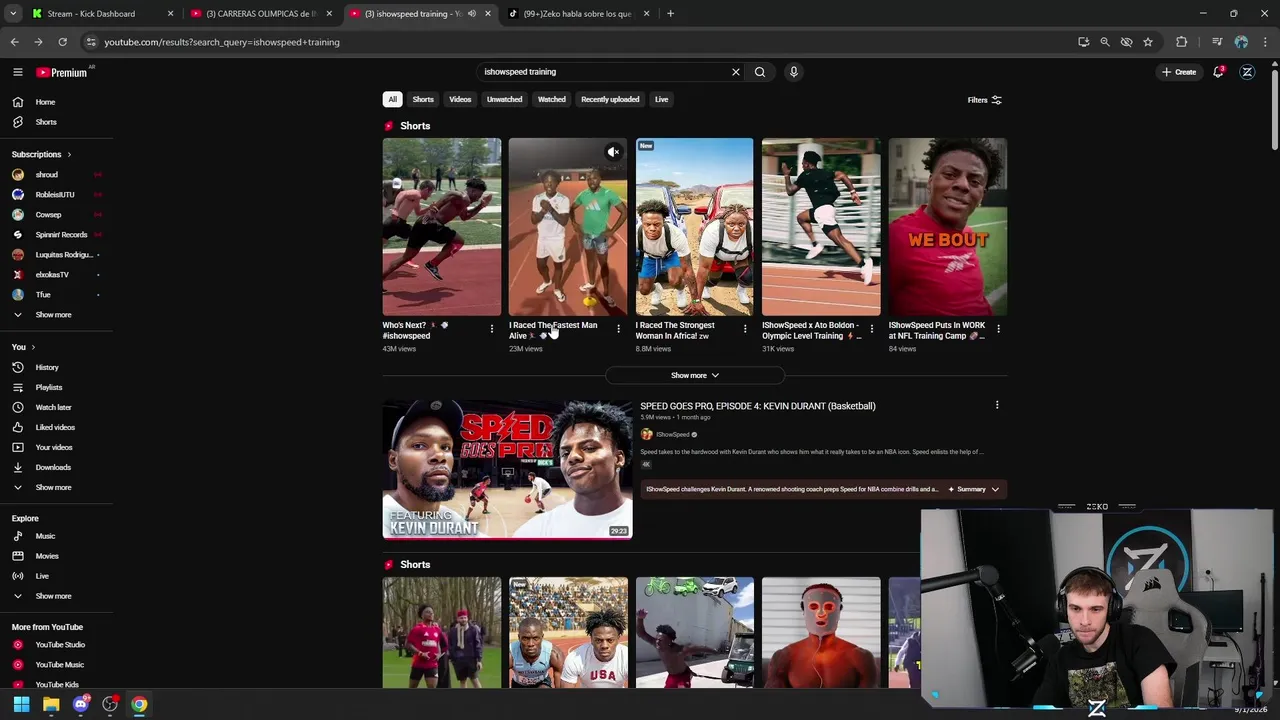The width and height of the screenshot is (1280, 720).
Task: Open the Filters panel
Action: click(984, 100)
